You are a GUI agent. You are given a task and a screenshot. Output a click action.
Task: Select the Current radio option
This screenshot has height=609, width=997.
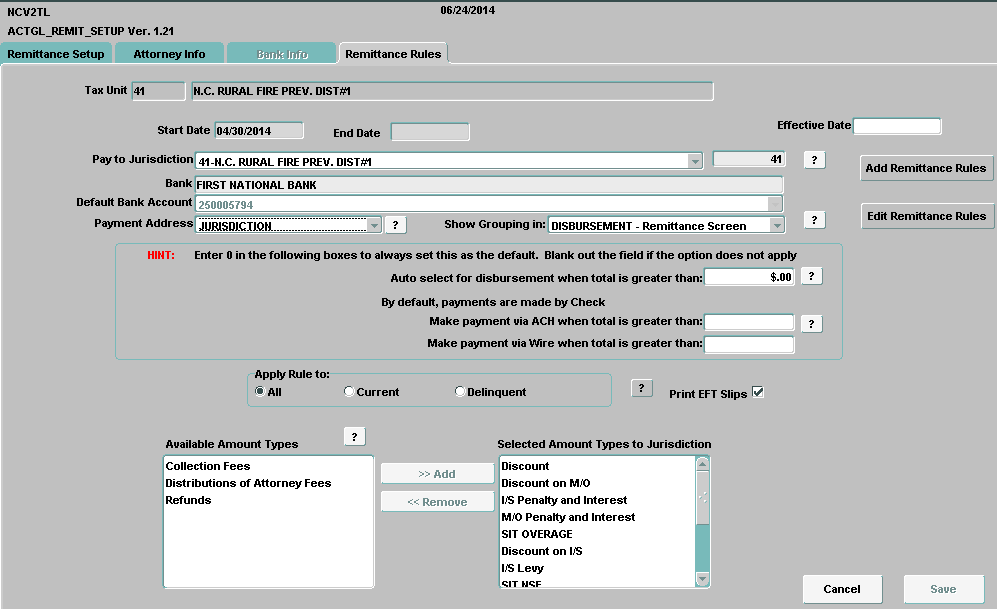point(348,392)
